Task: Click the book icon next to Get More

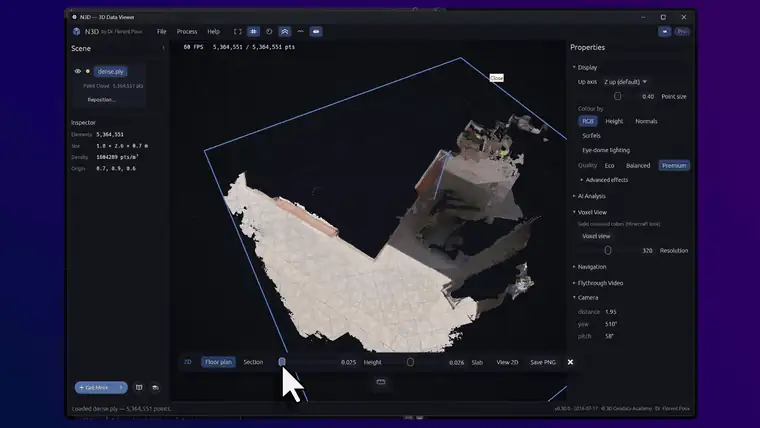Action: [139, 387]
